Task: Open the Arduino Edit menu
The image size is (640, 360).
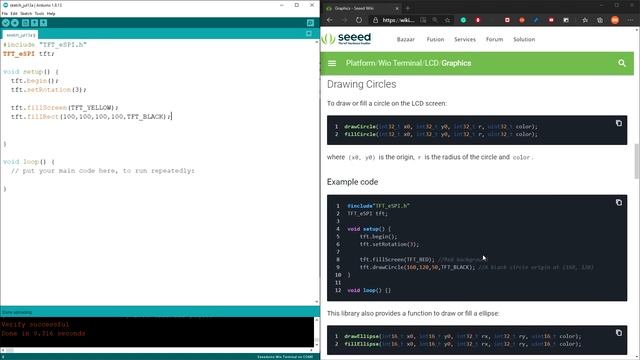Action: pyautogui.click(x=14, y=13)
